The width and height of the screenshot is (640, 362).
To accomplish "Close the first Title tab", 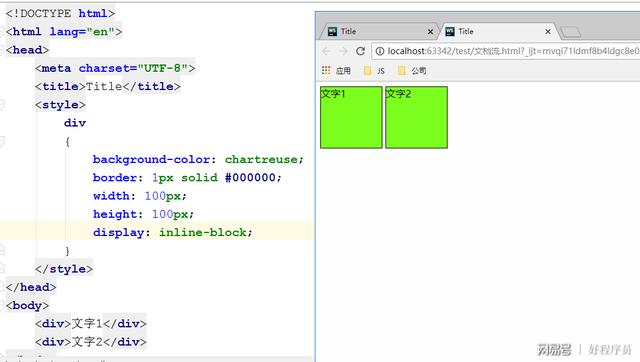I will [430, 31].
